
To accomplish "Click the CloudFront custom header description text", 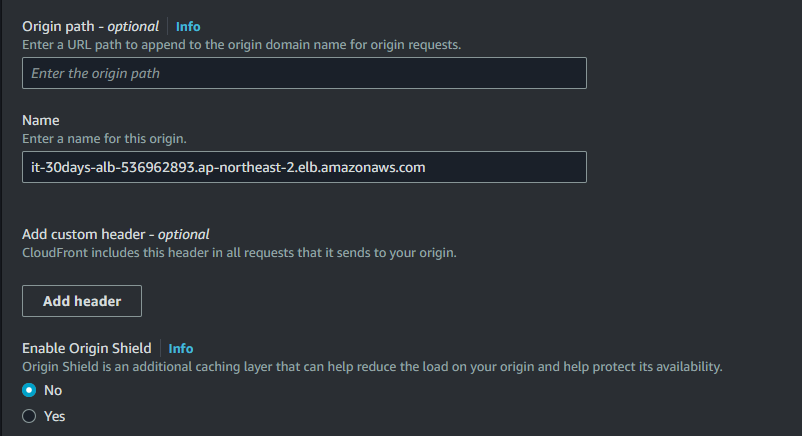I will (x=239, y=252).
